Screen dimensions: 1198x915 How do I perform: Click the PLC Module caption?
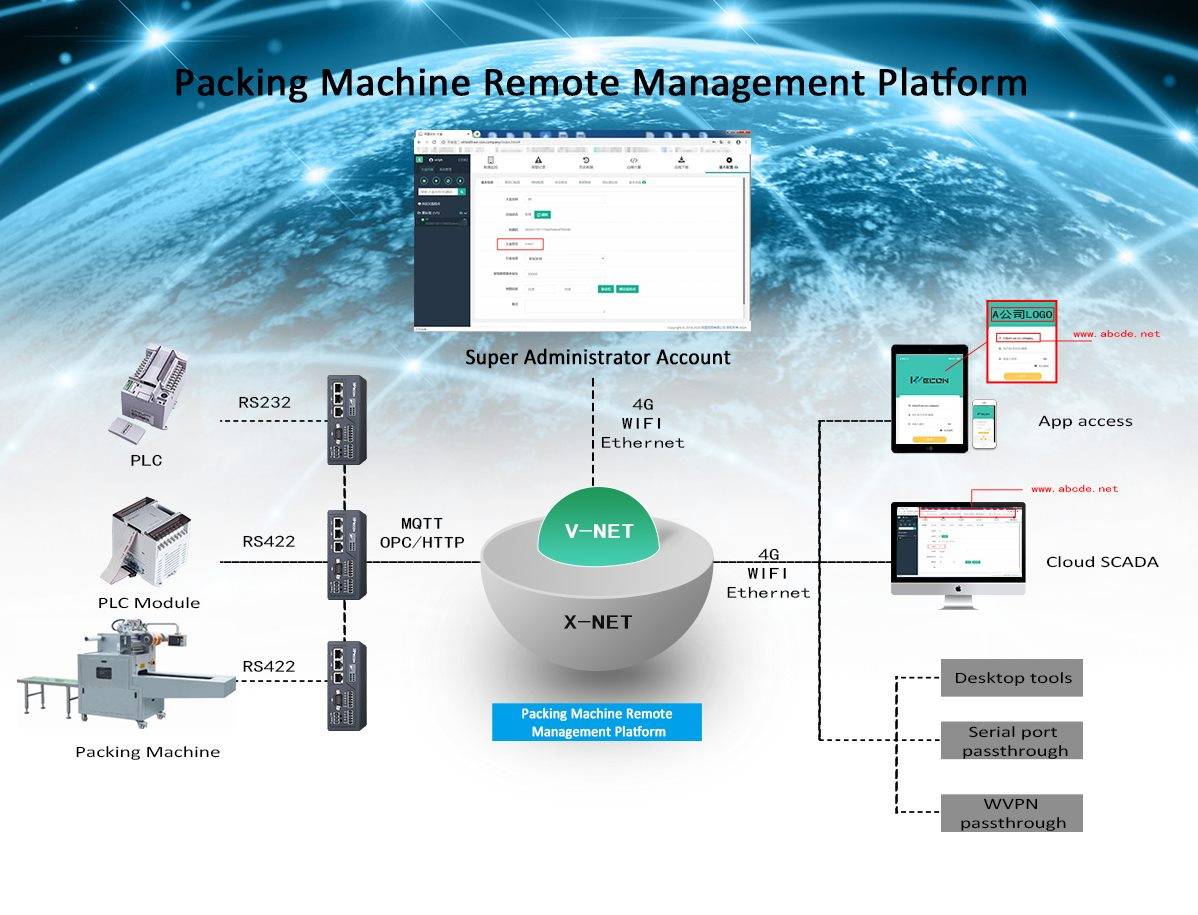click(149, 603)
